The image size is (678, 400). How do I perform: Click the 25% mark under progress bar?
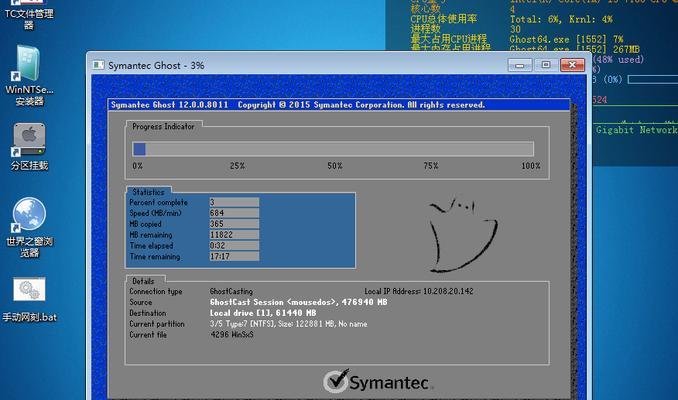(x=237, y=166)
